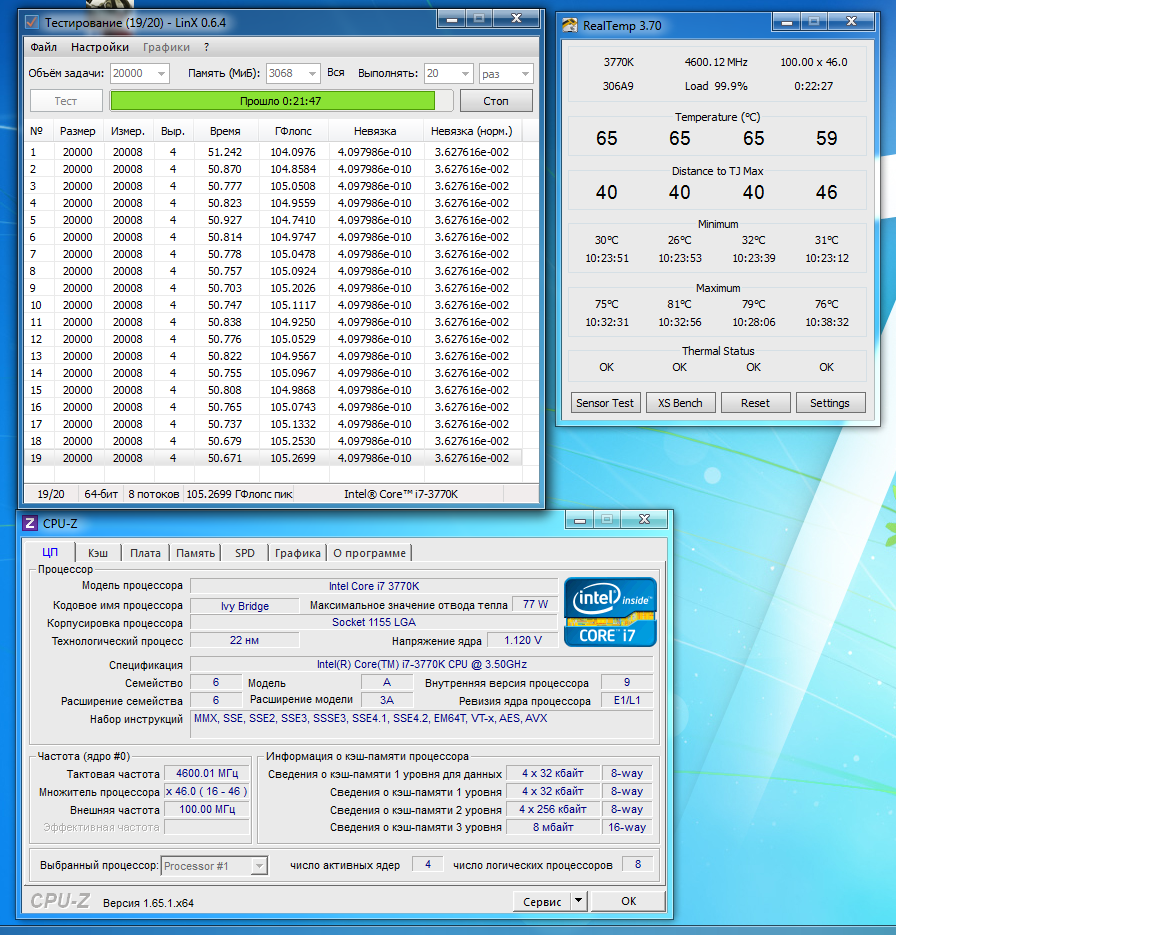Click the 4600.01 МГц clock speed field

pyautogui.click(x=207, y=773)
